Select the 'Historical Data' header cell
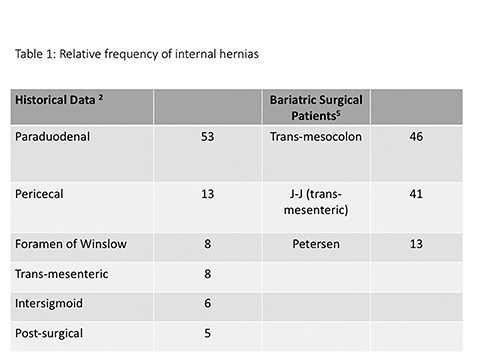The image size is (480, 360). click(82, 107)
